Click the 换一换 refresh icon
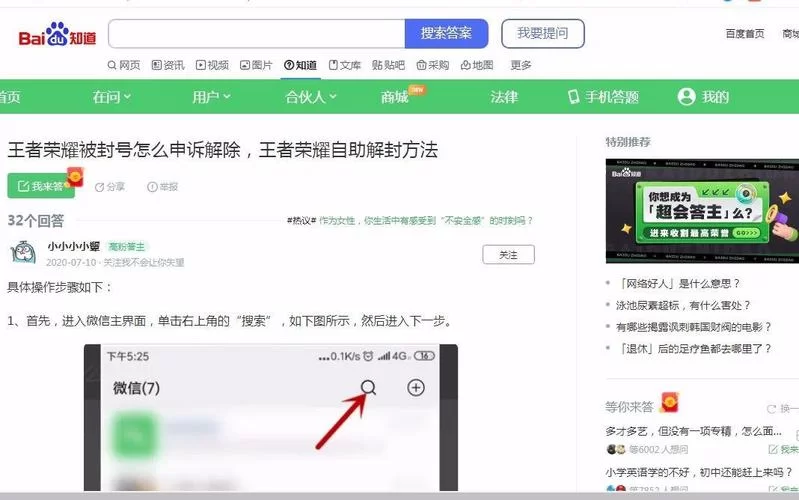 click(771, 409)
